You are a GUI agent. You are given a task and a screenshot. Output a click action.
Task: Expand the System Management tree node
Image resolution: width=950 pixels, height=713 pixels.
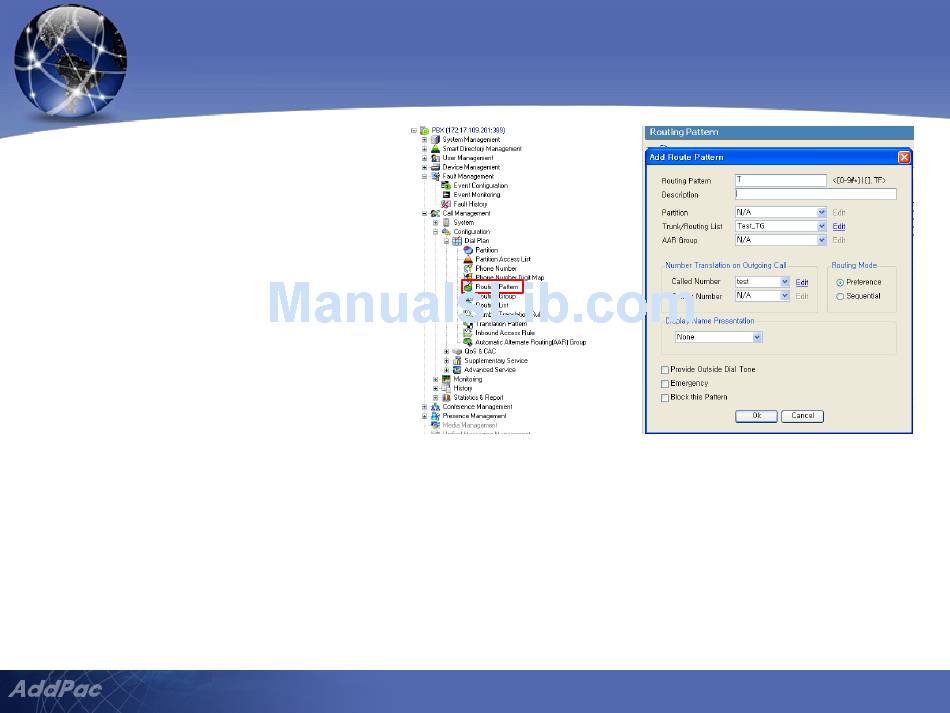click(425, 140)
